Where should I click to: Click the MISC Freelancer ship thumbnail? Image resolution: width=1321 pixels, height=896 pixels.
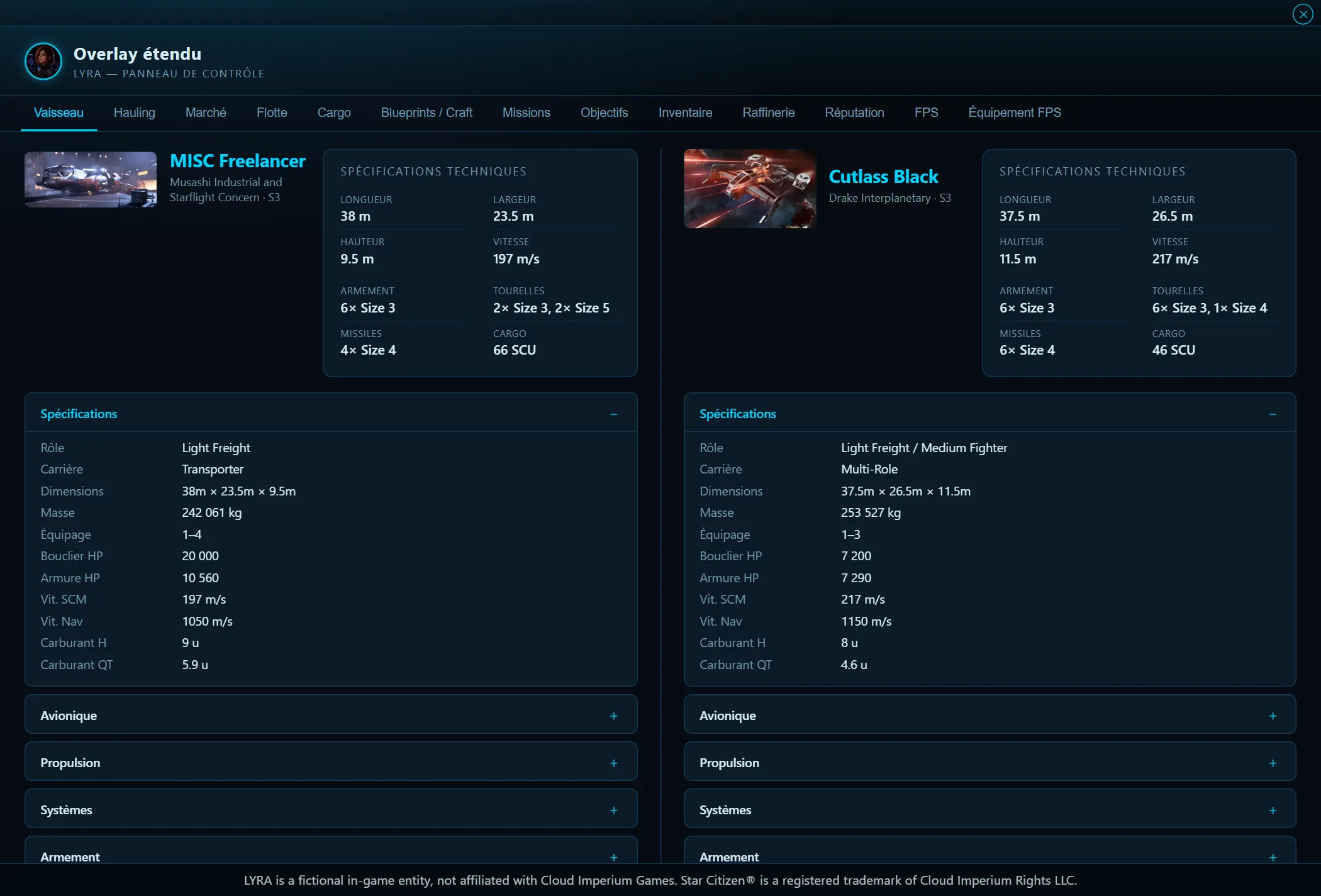91,179
